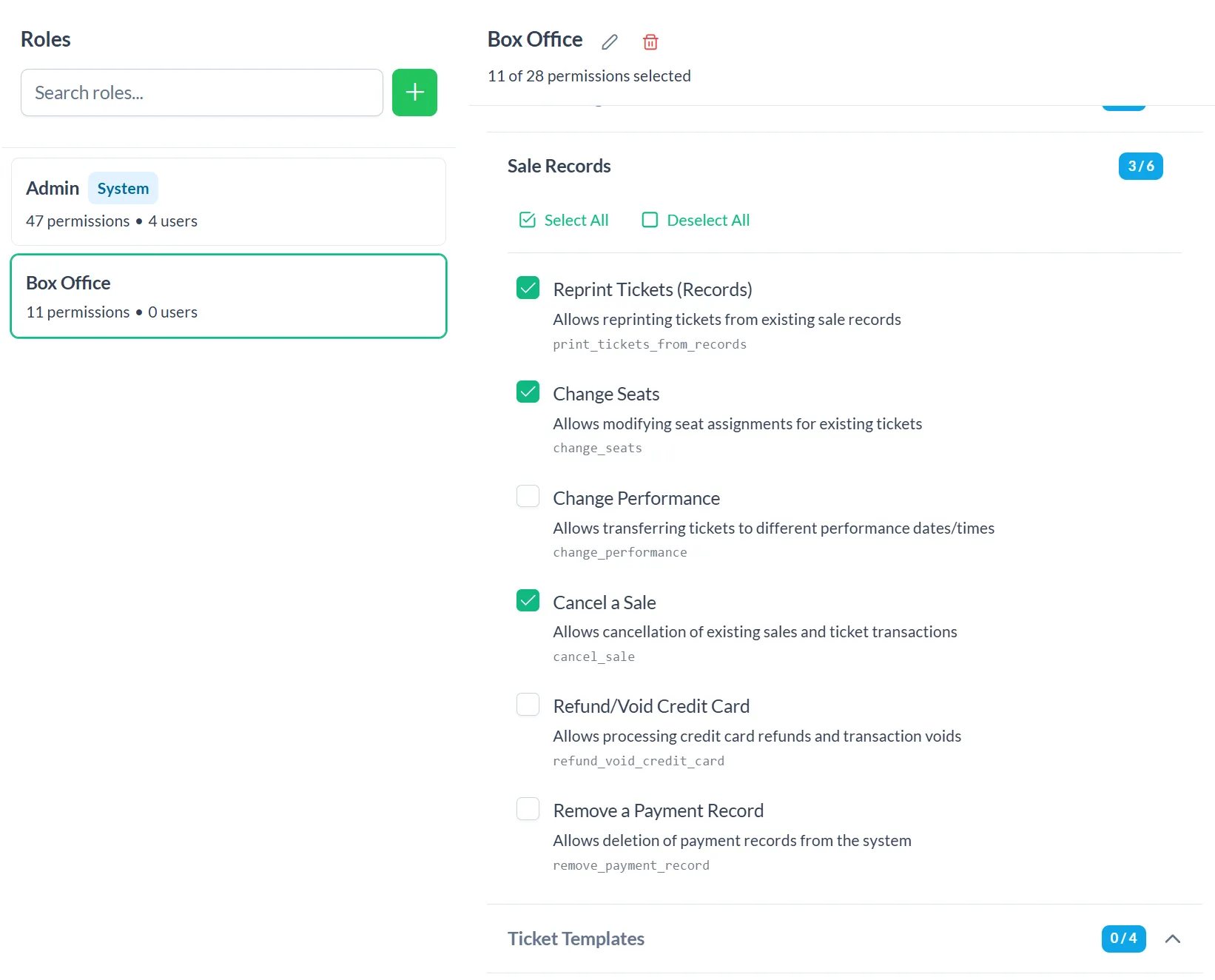Click the 0/4 badge in Ticket Templates
Screen dimensions: 1215x980
point(1123,939)
